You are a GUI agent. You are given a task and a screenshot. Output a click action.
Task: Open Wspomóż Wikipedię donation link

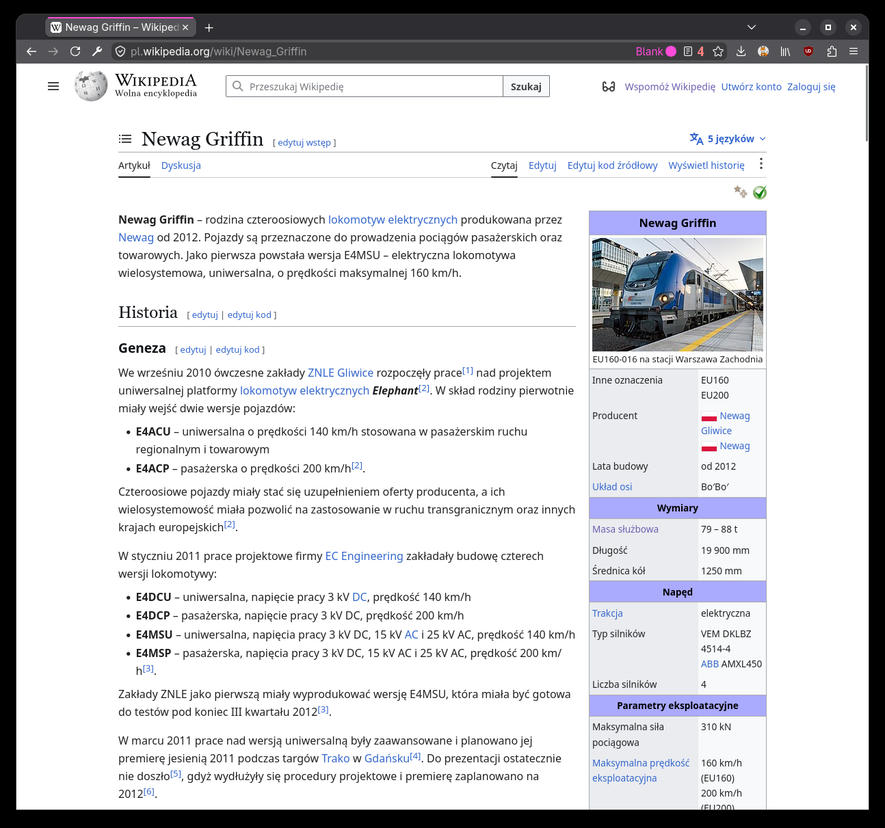click(x=669, y=86)
